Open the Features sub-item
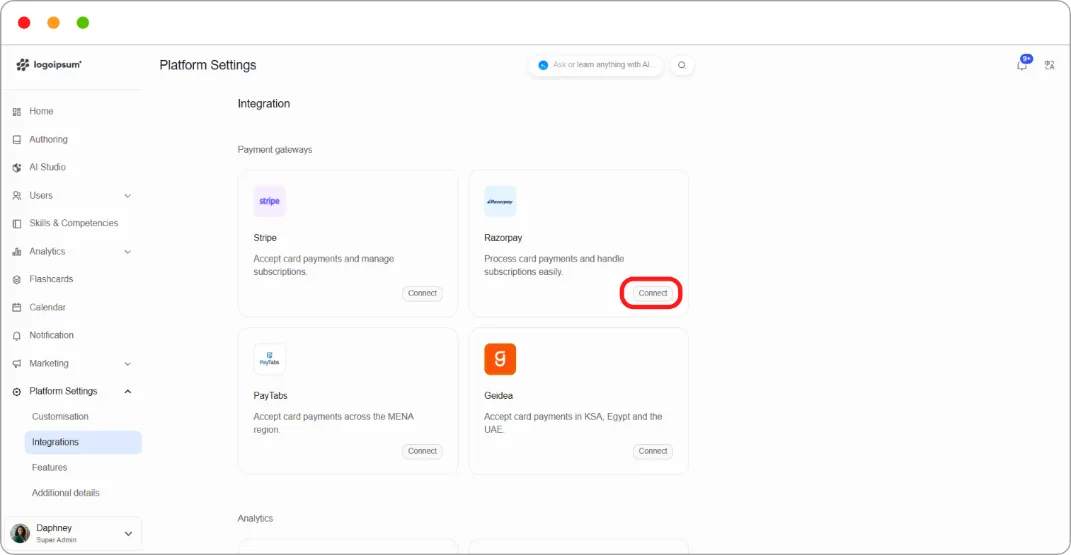The image size is (1071, 555). pyautogui.click(x=49, y=468)
